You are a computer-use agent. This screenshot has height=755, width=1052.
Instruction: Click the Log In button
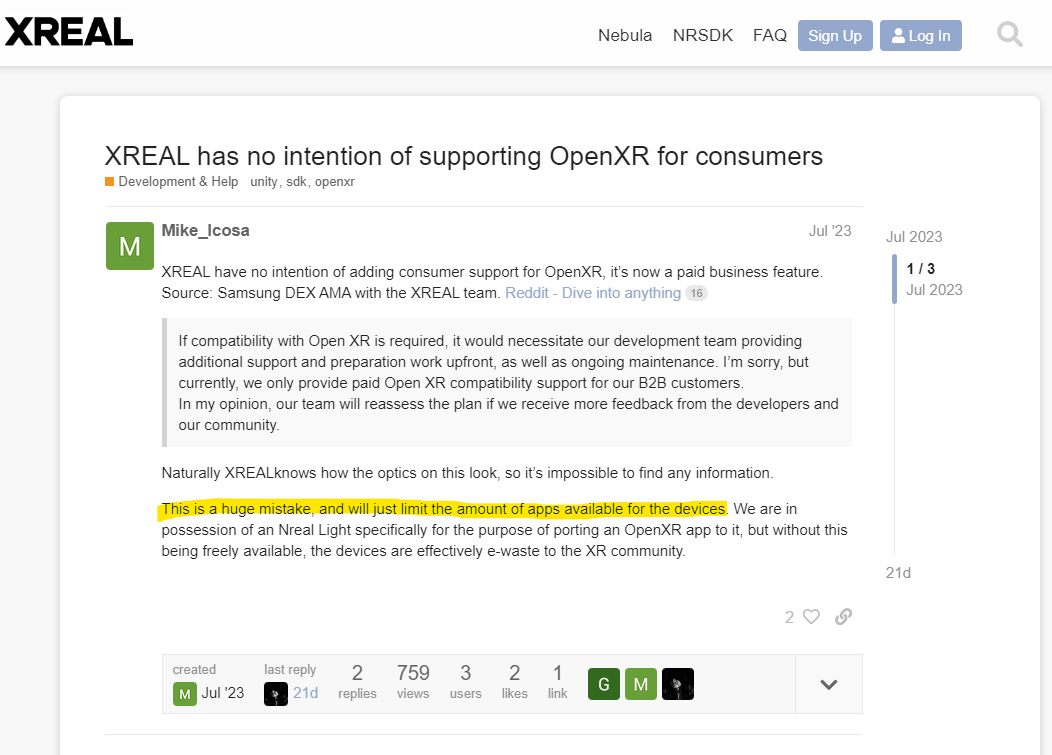coord(920,36)
